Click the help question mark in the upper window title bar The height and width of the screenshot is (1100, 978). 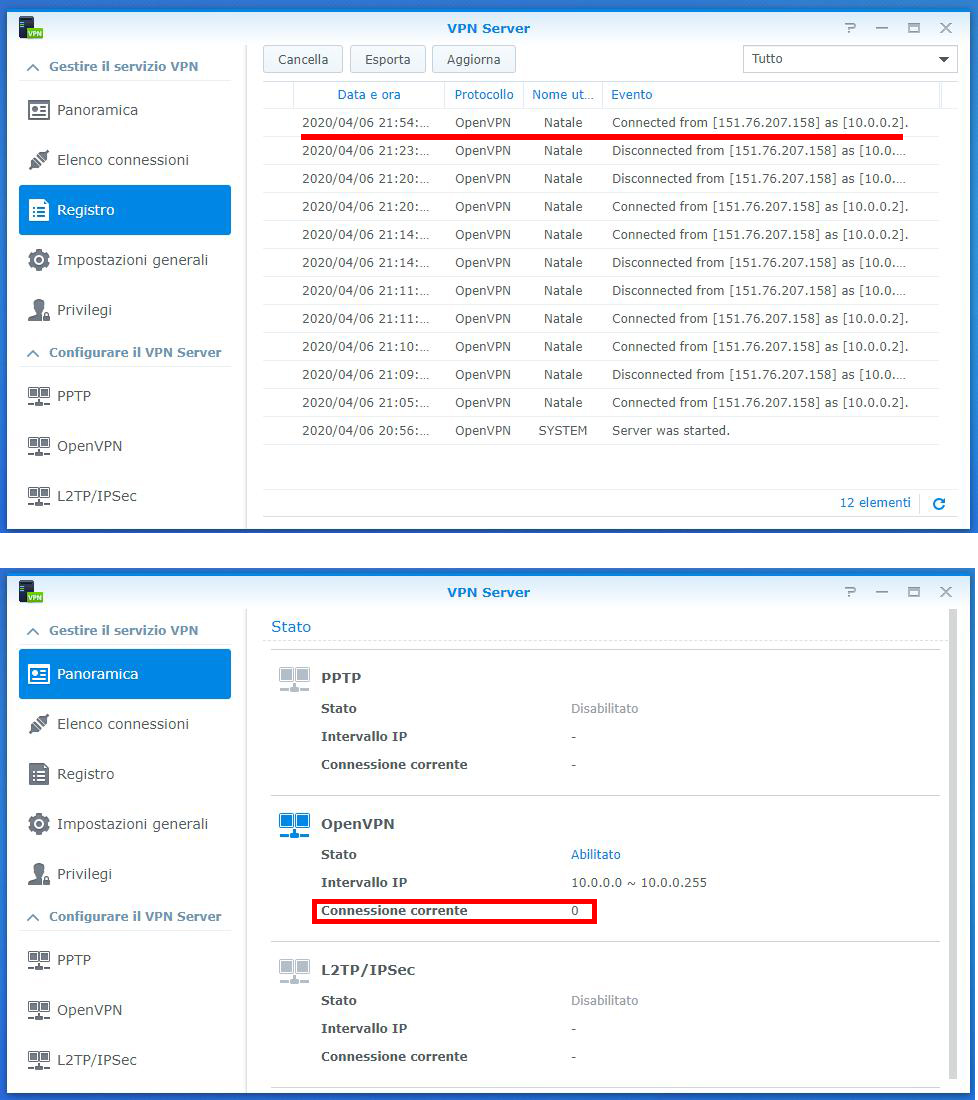[850, 28]
